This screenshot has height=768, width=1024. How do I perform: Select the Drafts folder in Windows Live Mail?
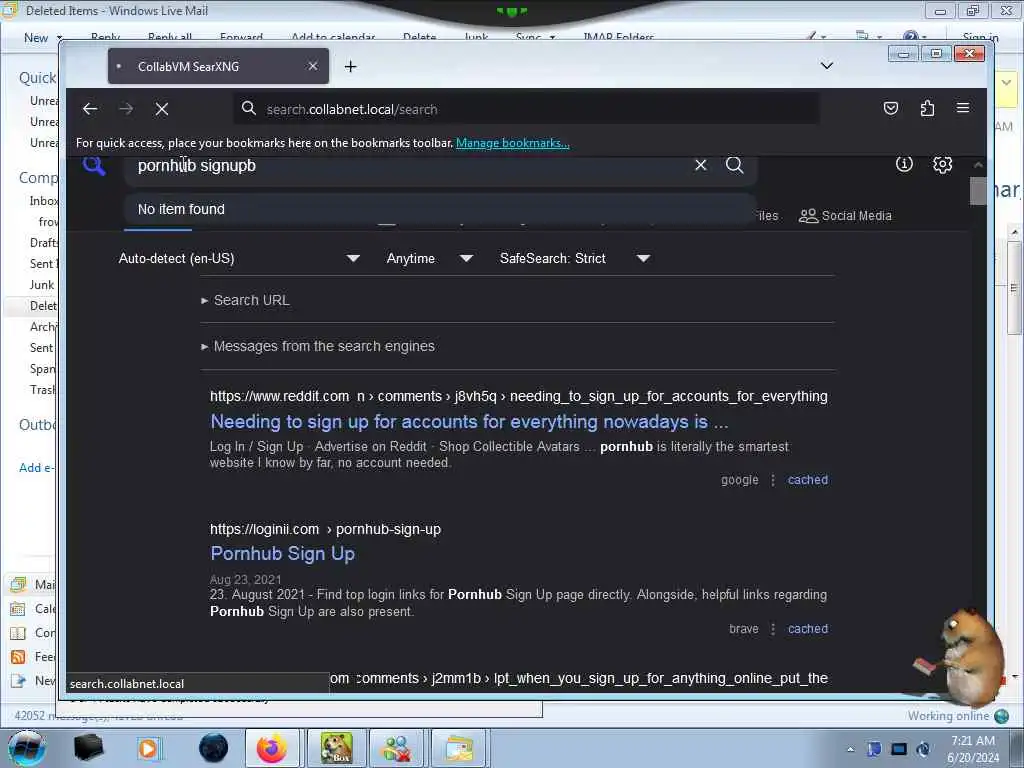[43, 243]
